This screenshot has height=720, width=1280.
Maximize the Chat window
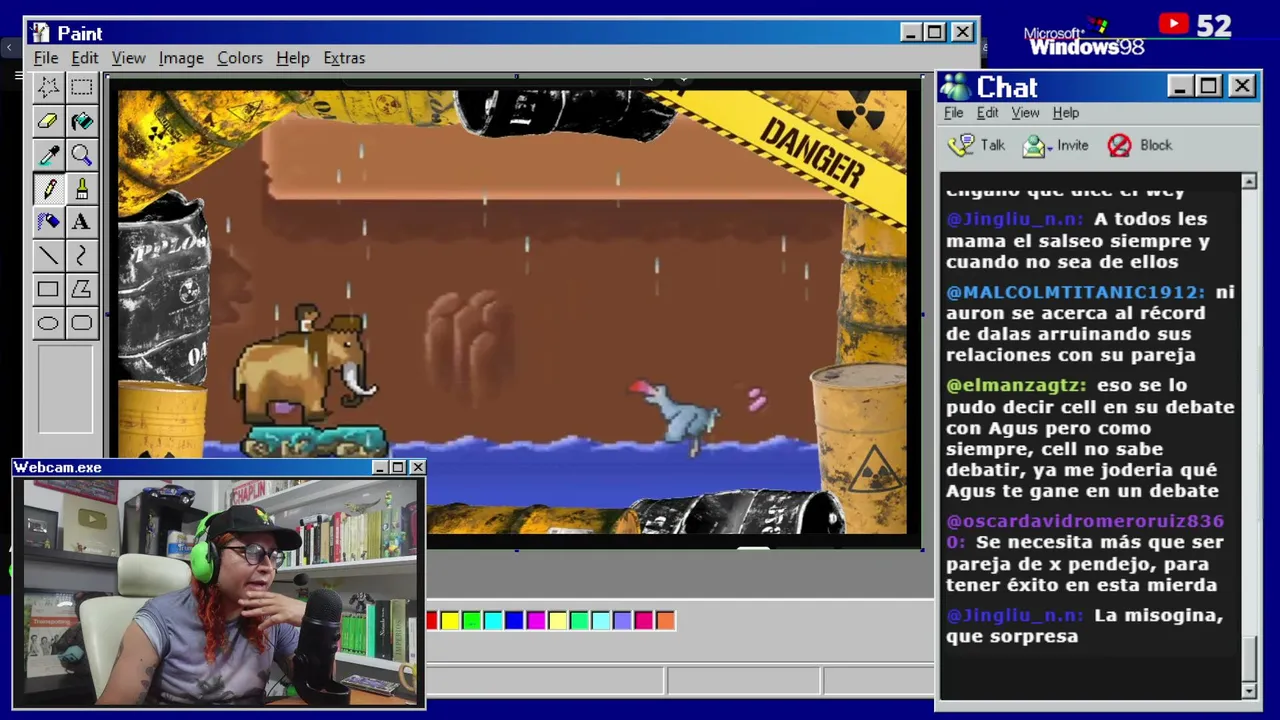click(x=1209, y=87)
